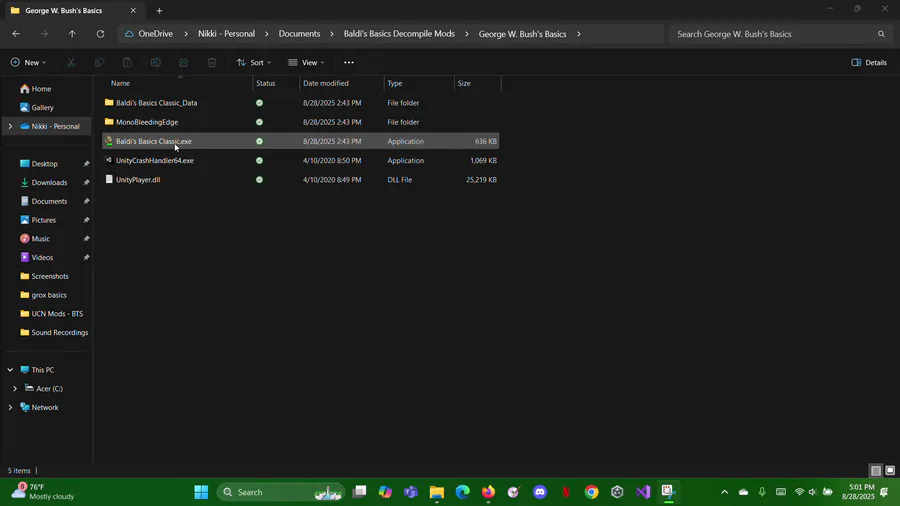The height and width of the screenshot is (506, 900).
Task: Click the Paste toolbar icon
Action: click(127, 63)
